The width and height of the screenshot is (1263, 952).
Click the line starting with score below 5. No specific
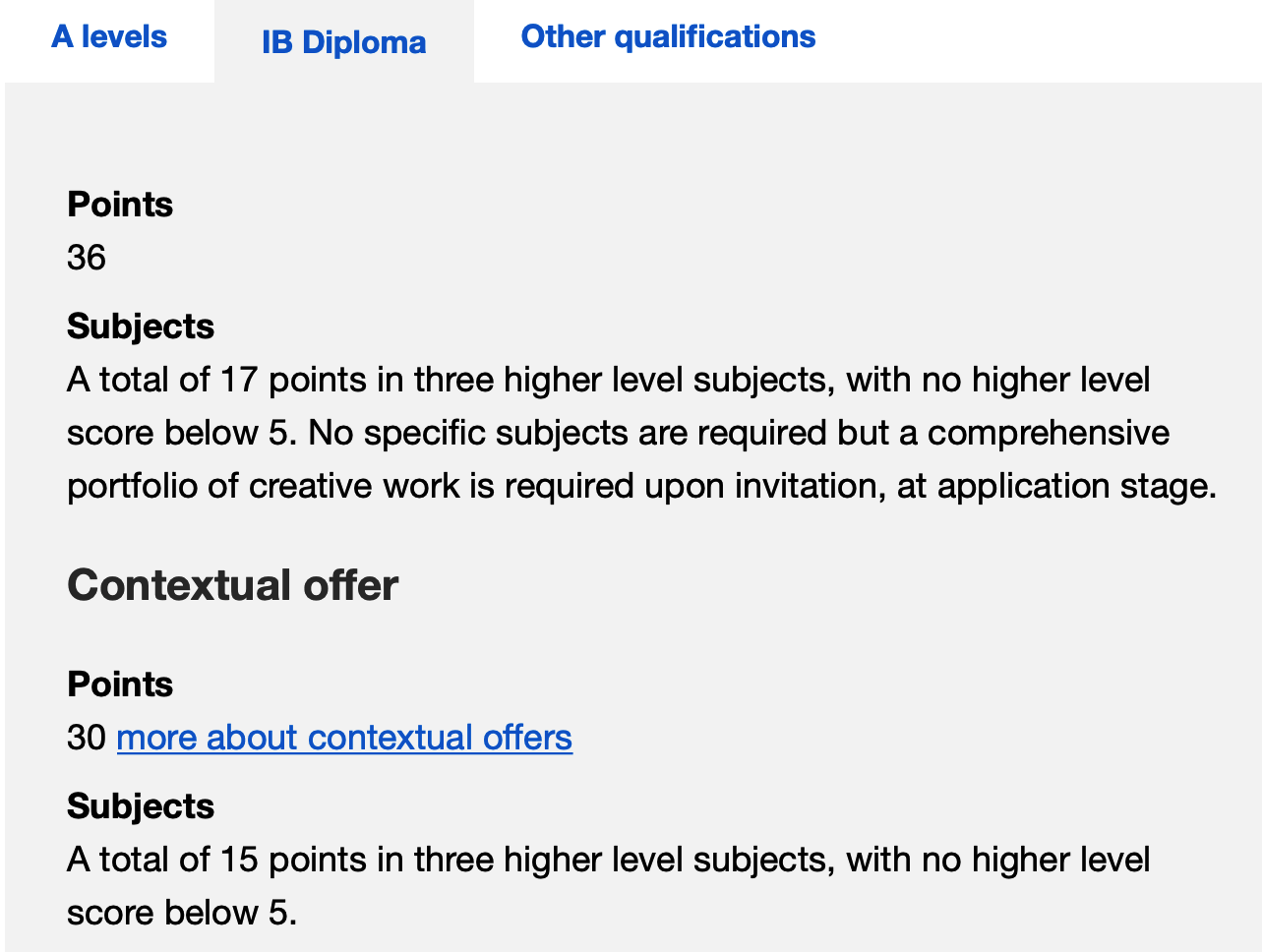coord(619,433)
